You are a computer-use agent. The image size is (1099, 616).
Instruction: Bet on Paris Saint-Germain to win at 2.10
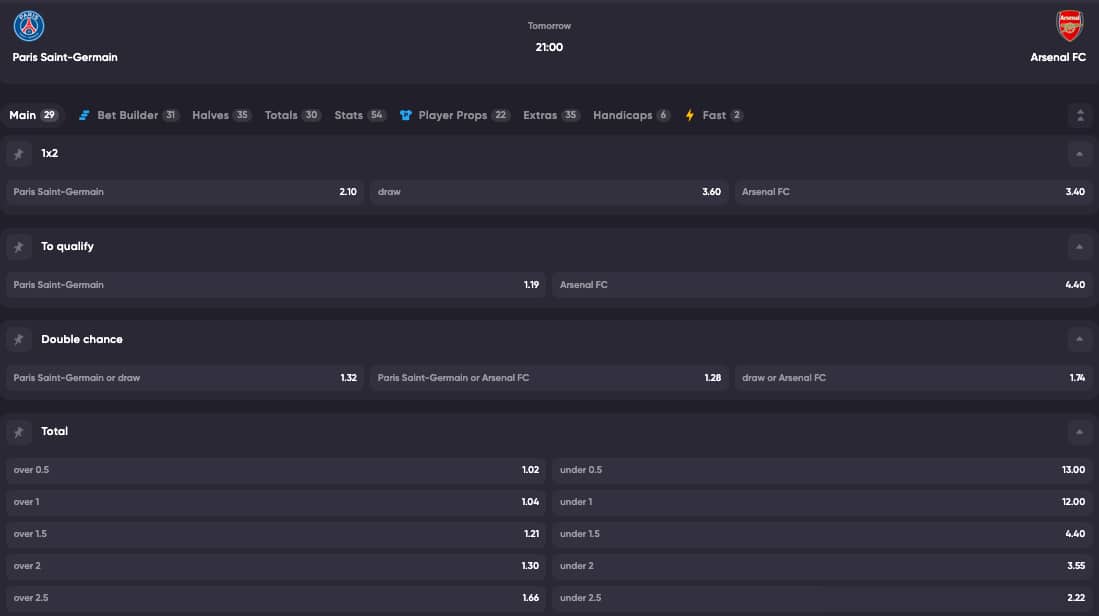click(x=185, y=192)
